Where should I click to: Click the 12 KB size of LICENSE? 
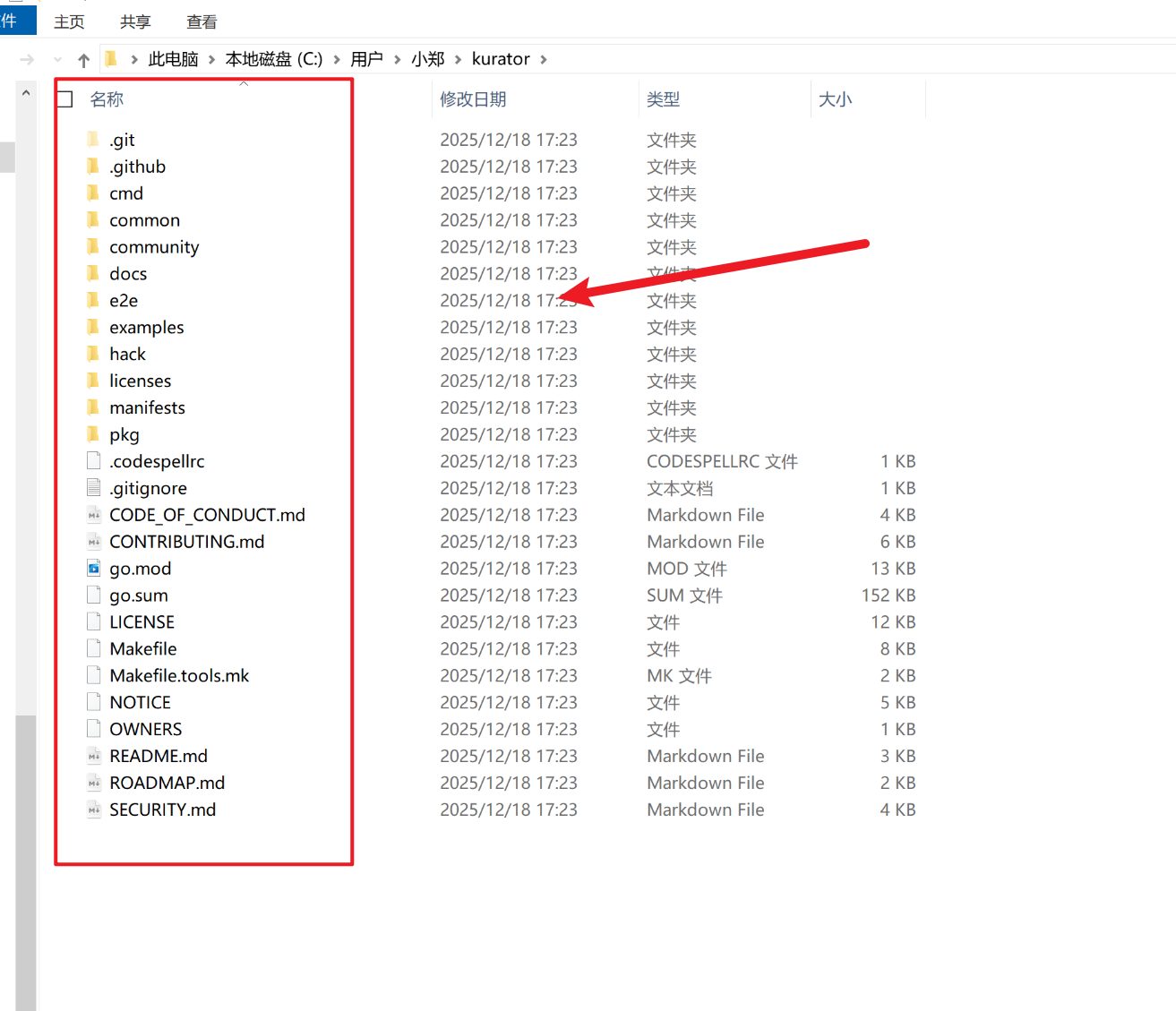click(x=893, y=621)
